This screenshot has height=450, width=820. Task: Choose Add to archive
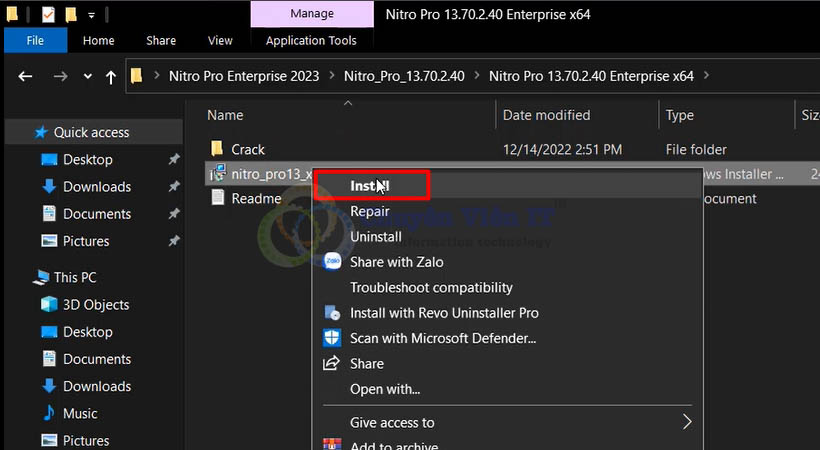(x=394, y=445)
